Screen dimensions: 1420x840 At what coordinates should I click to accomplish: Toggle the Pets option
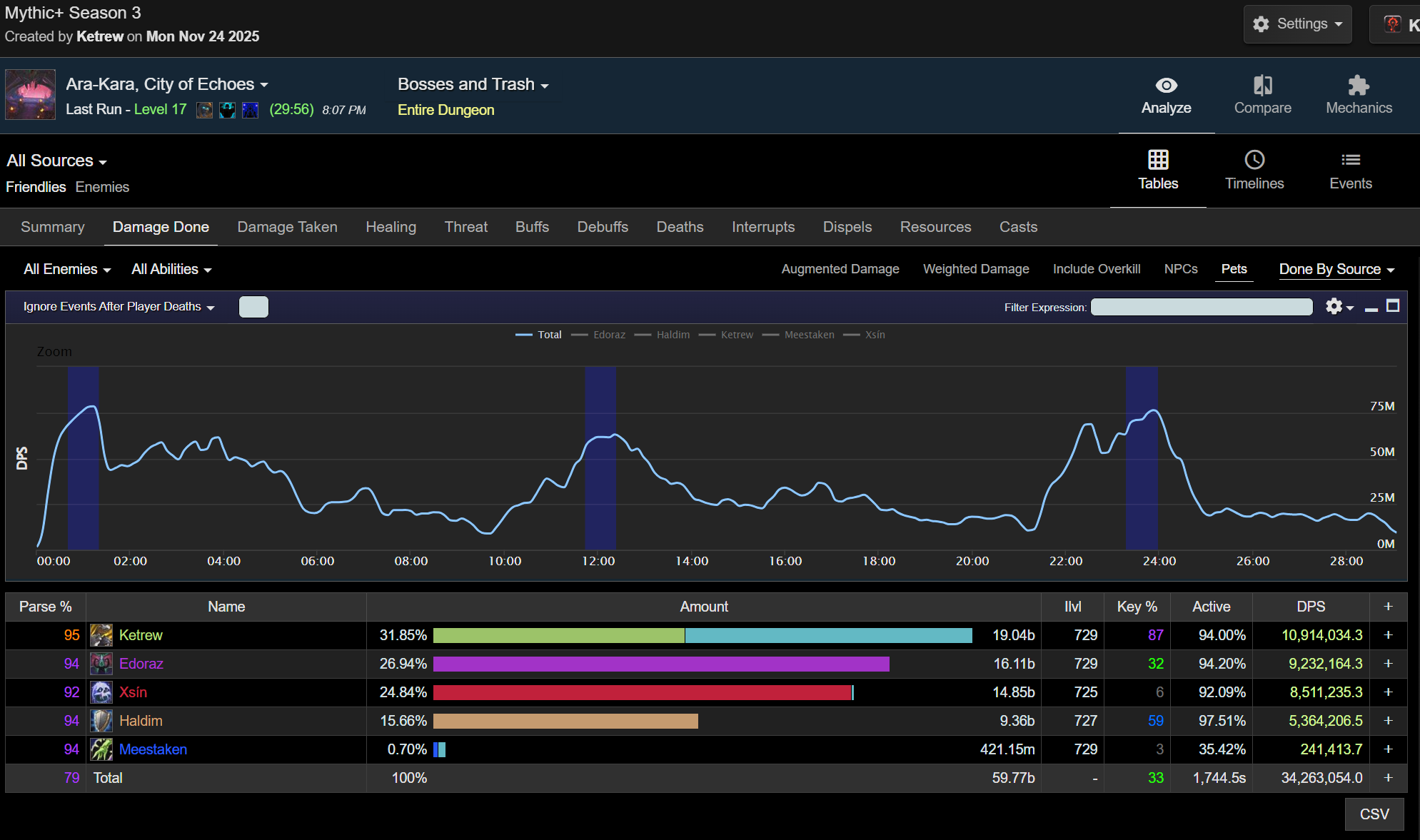click(x=1234, y=269)
